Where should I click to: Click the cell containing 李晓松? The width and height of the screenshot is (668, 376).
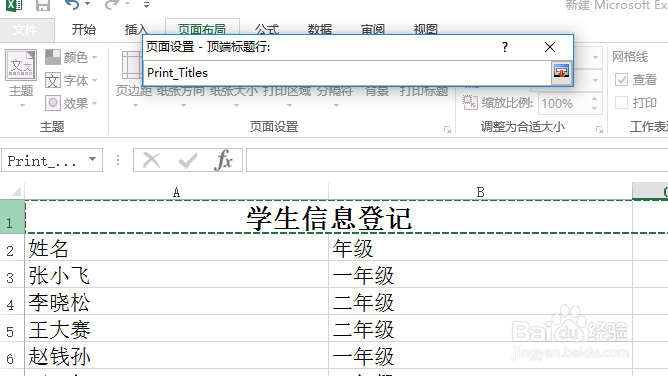(x=177, y=302)
